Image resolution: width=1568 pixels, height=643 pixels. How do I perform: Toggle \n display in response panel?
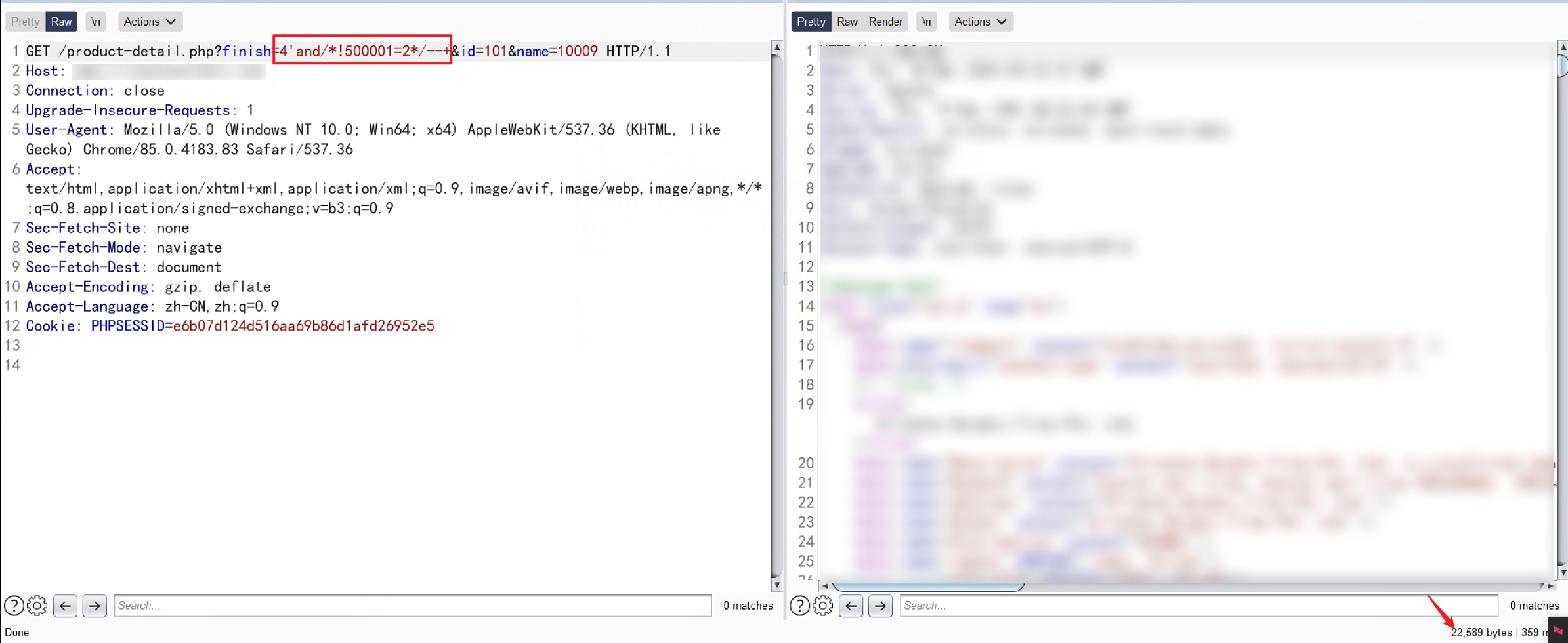coord(926,22)
